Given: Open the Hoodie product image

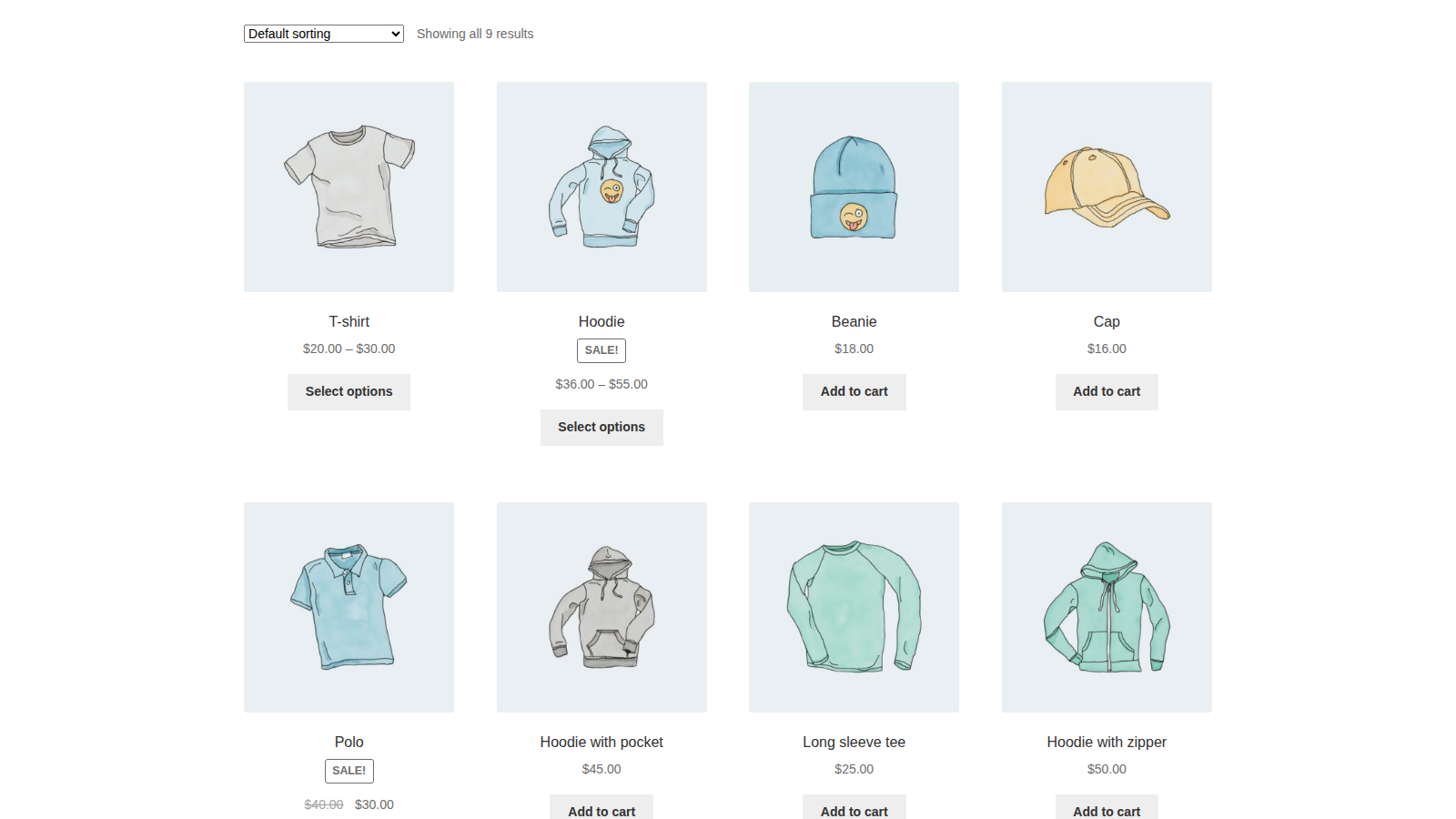Looking at the screenshot, I should tap(602, 187).
